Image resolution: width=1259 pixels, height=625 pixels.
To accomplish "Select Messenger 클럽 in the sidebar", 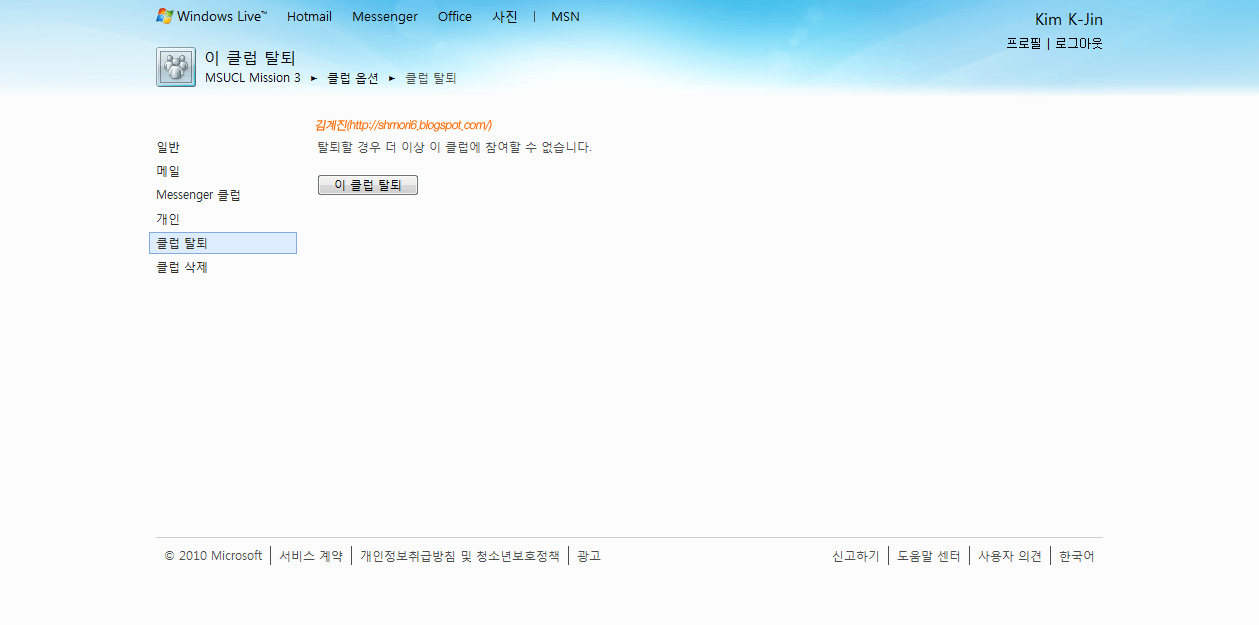I will [x=198, y=195].
